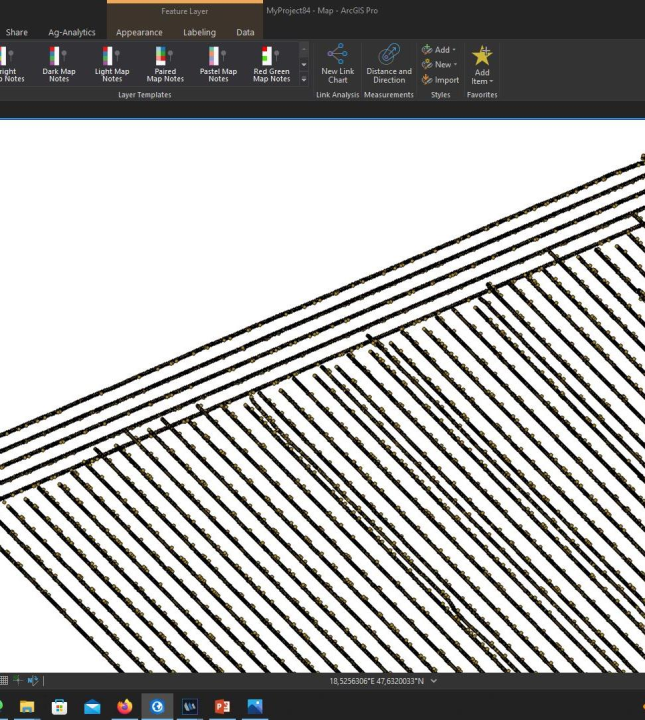Image resolution: width=645 pixels, height=720 pixels.
Task: Click the Import styles button
Action: coord(440,80)
